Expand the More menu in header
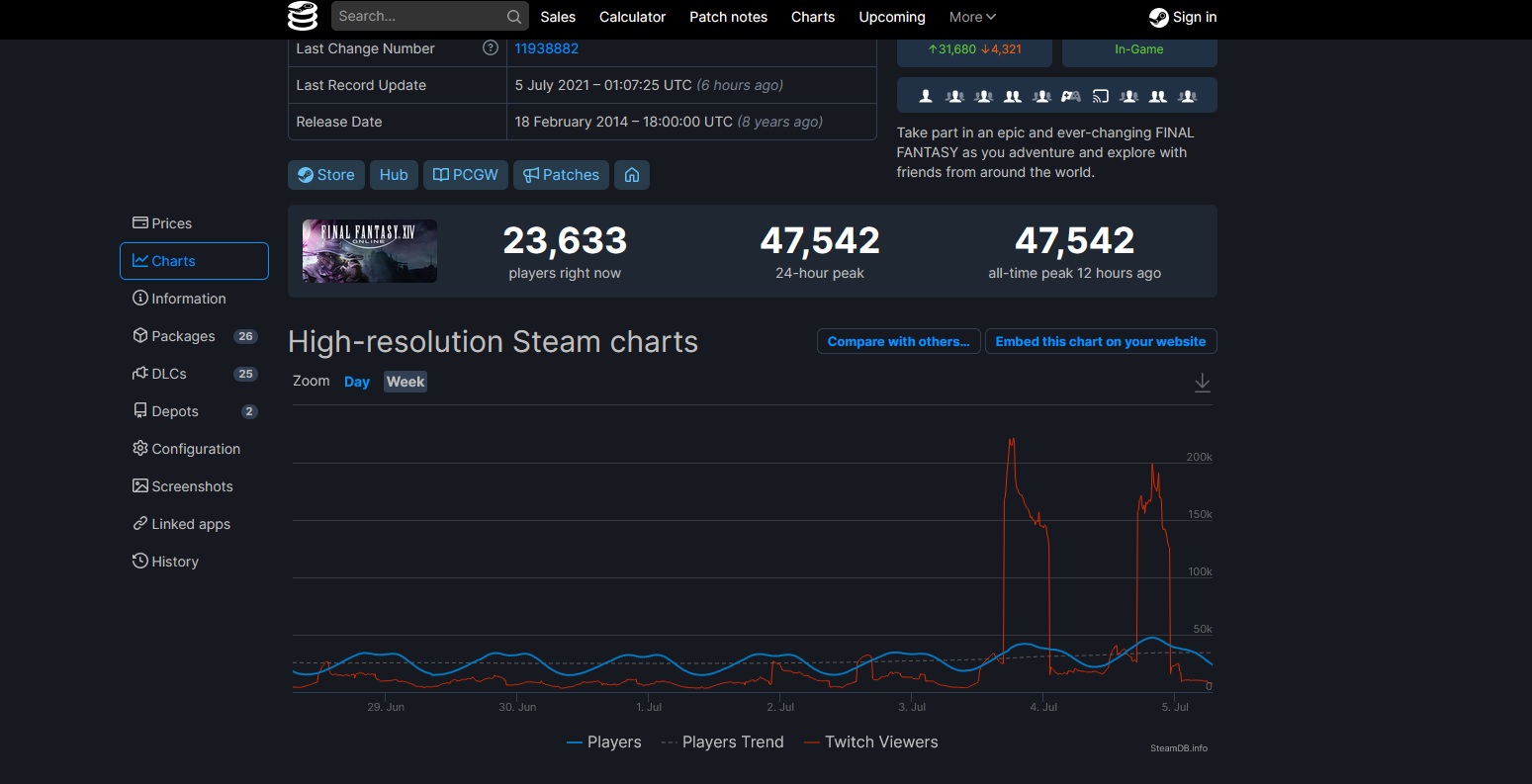Viewport: 1532px width, 784px height. coord(972,17)
